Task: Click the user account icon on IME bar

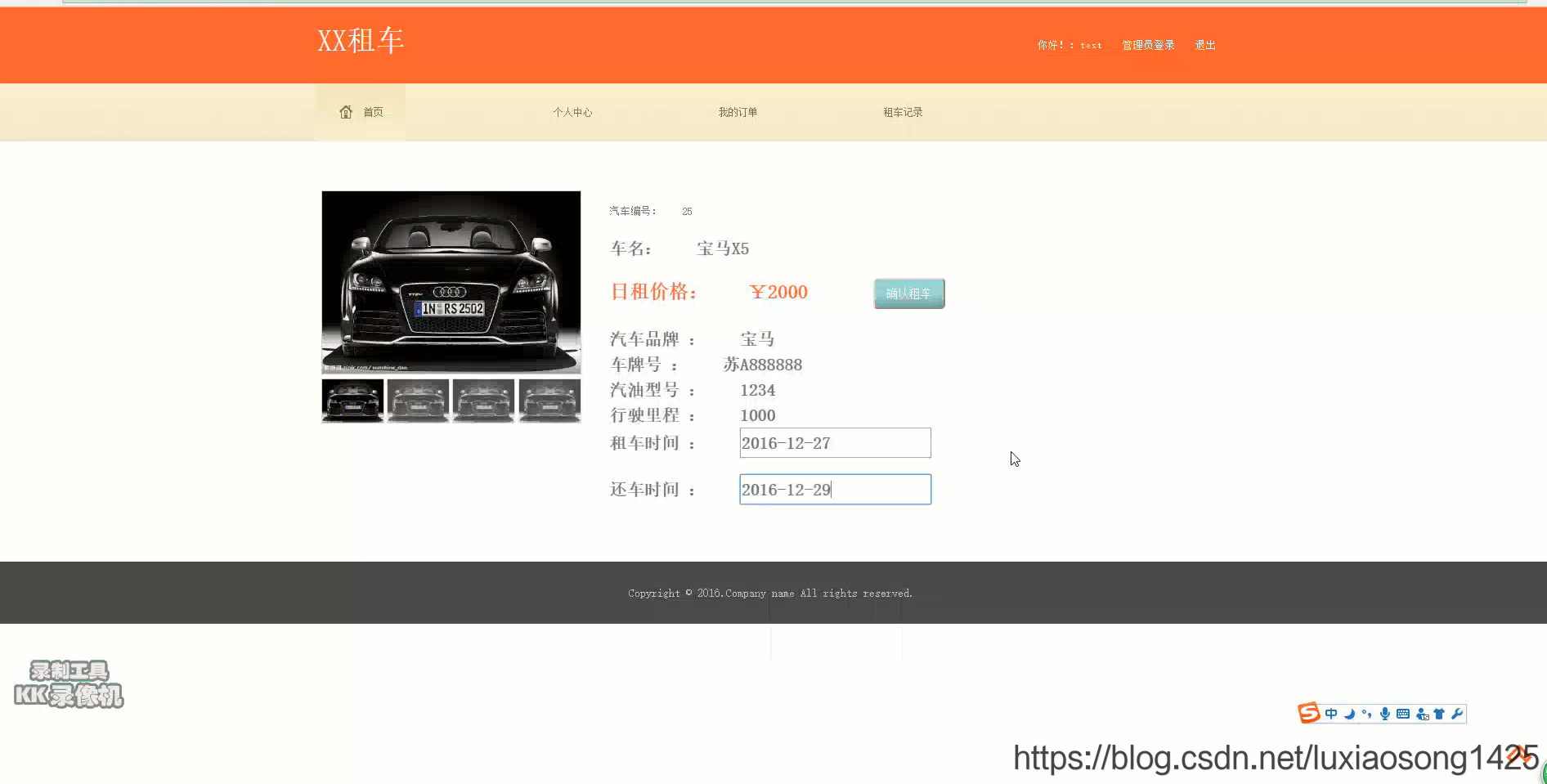Action: pyautogui.click(x=1422, y=714)
